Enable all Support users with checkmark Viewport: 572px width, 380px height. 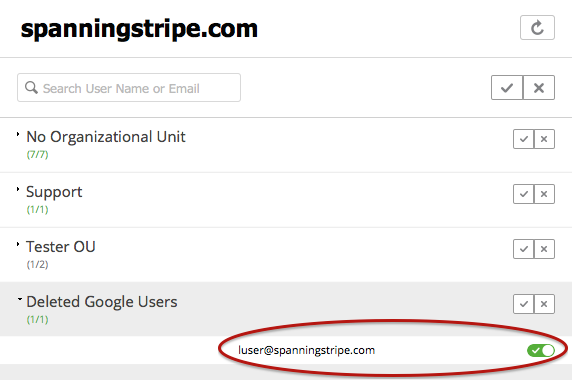pos(523,194)
